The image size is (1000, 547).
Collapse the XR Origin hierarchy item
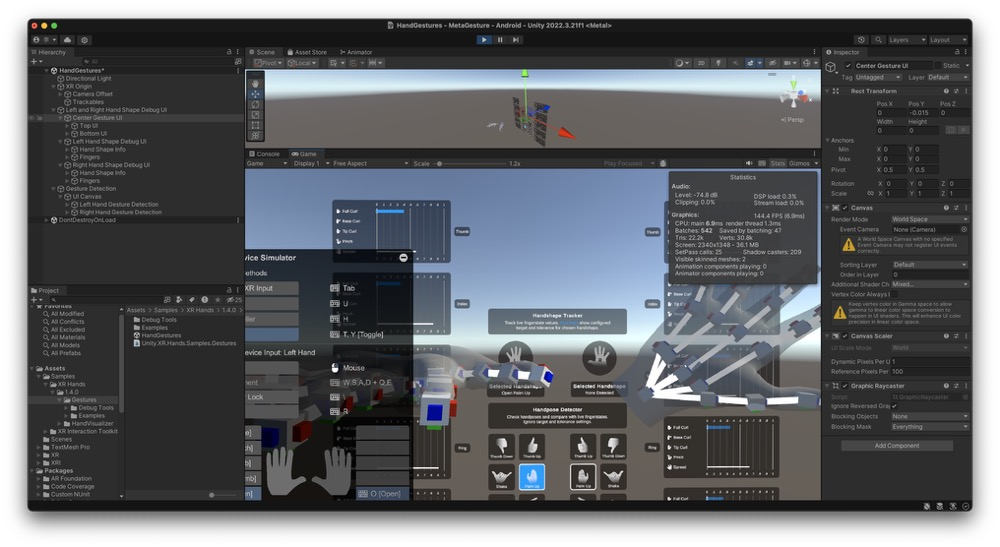(x=54, y=87)
